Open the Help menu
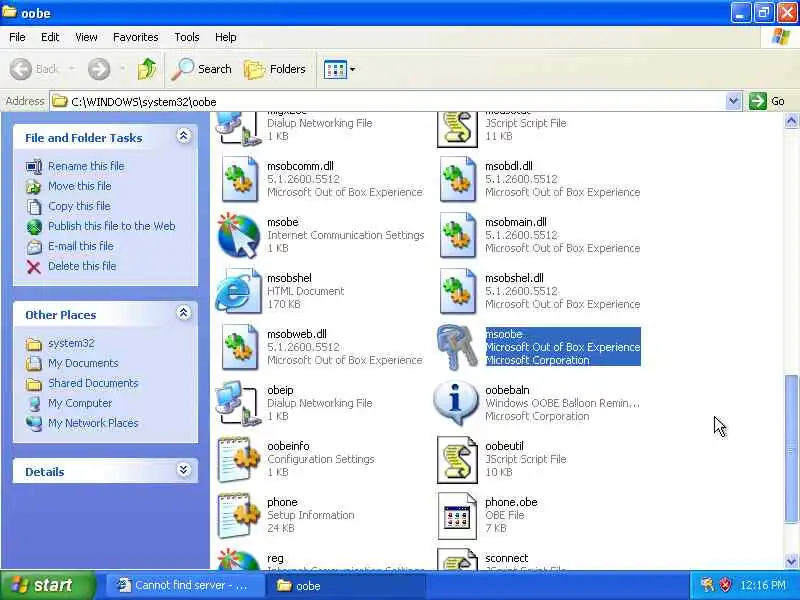This screenshot has height=600, width=800. click(226, 37)
